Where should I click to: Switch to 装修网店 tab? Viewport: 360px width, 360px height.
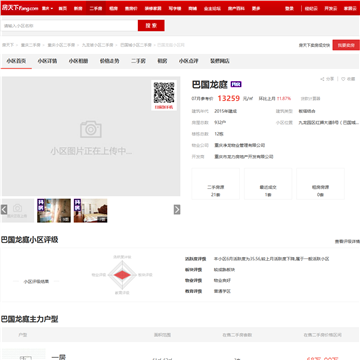220,61
